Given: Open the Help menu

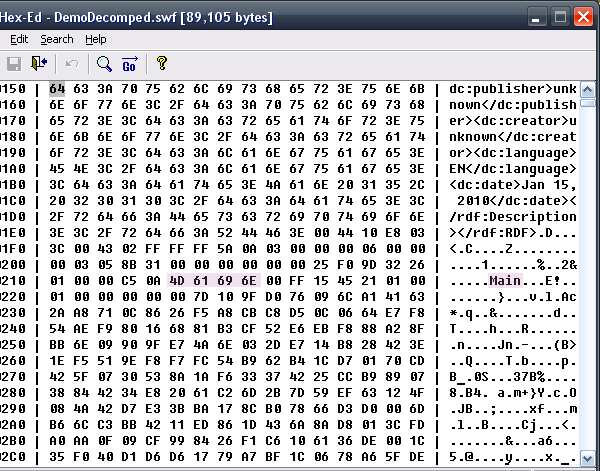Looking at the screenshot, I should pos(96,39).
